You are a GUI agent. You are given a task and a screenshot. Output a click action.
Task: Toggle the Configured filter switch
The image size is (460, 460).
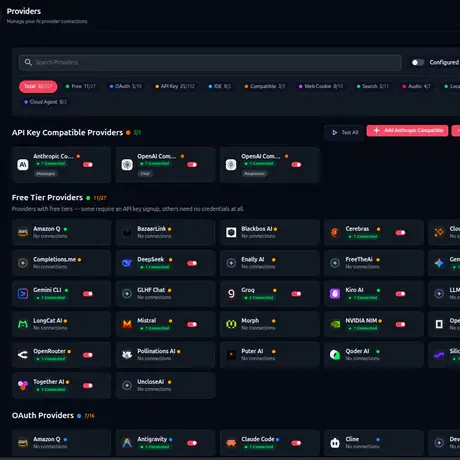pyautogui.click(x=418, y=62)
